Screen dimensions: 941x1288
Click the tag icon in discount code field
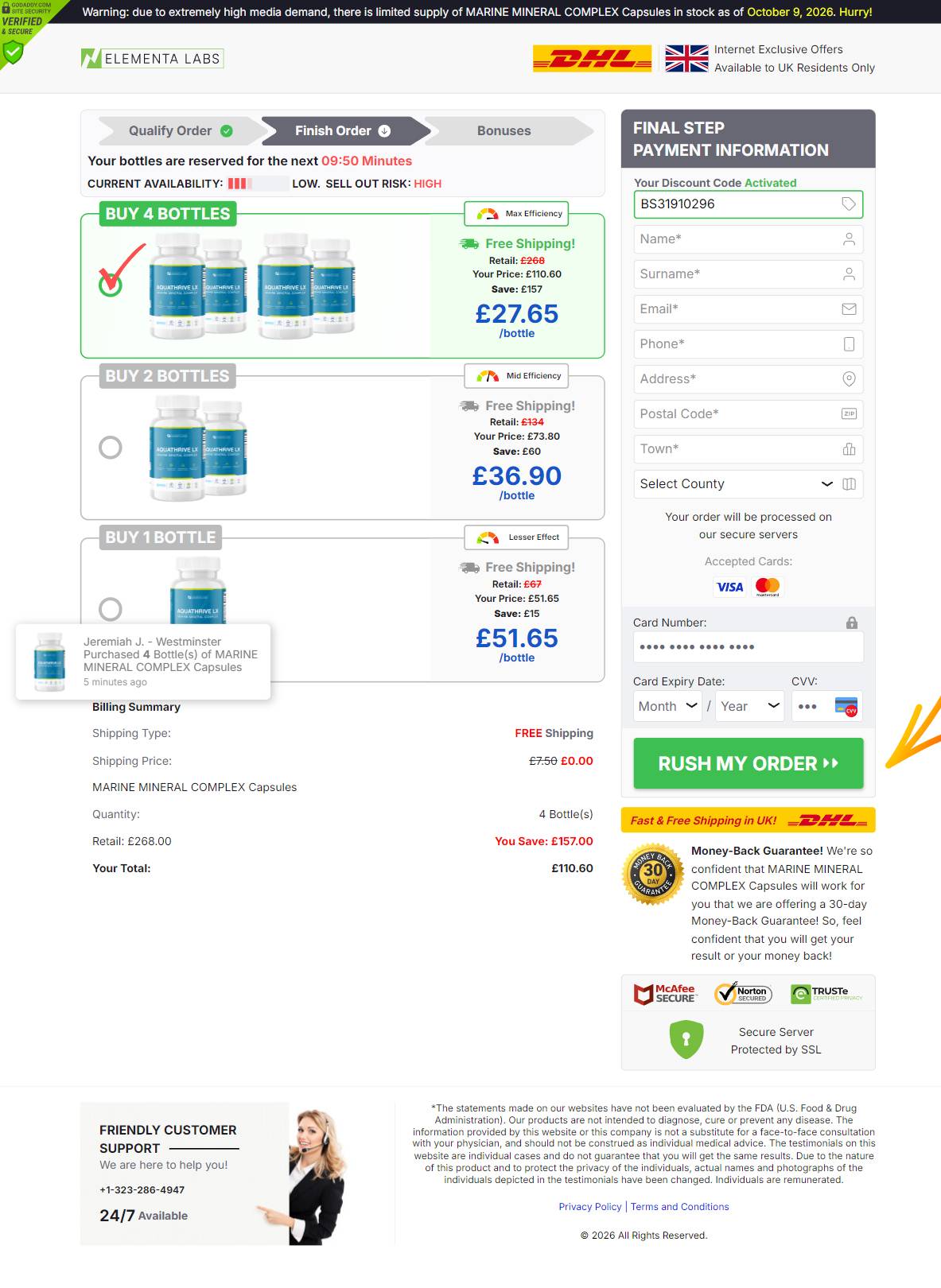click(849, 204)
